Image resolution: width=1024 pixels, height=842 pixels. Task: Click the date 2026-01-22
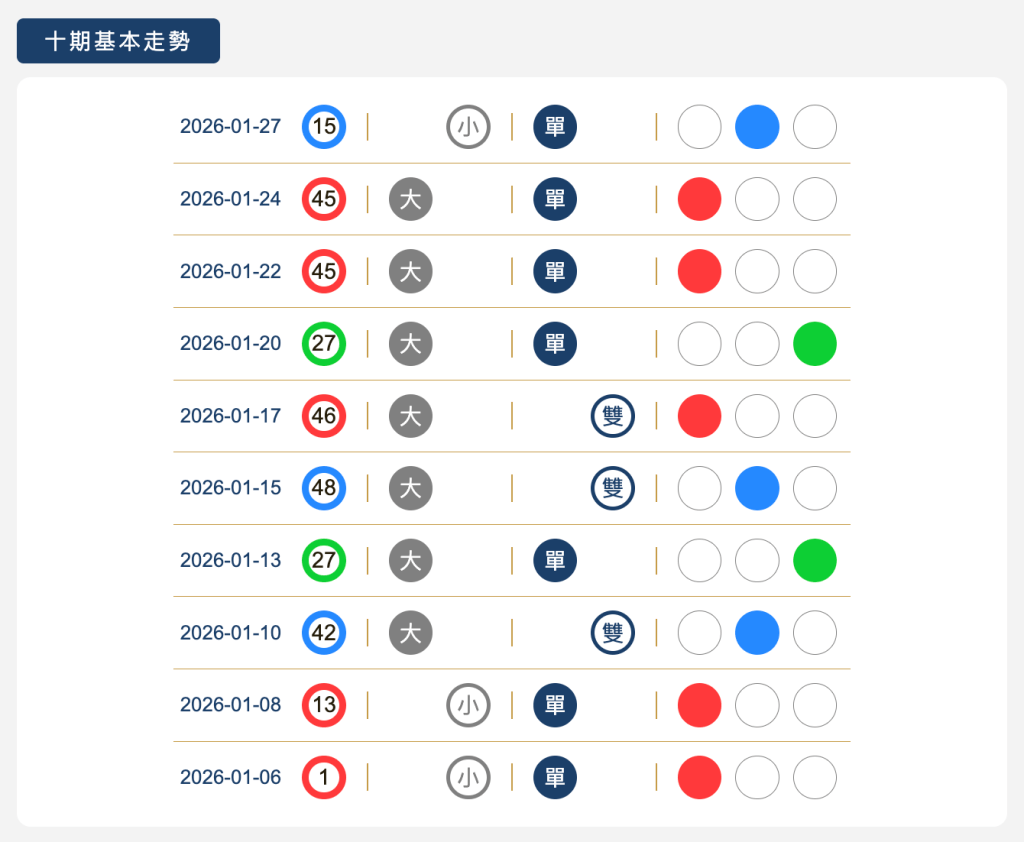[x=230, y=271]
